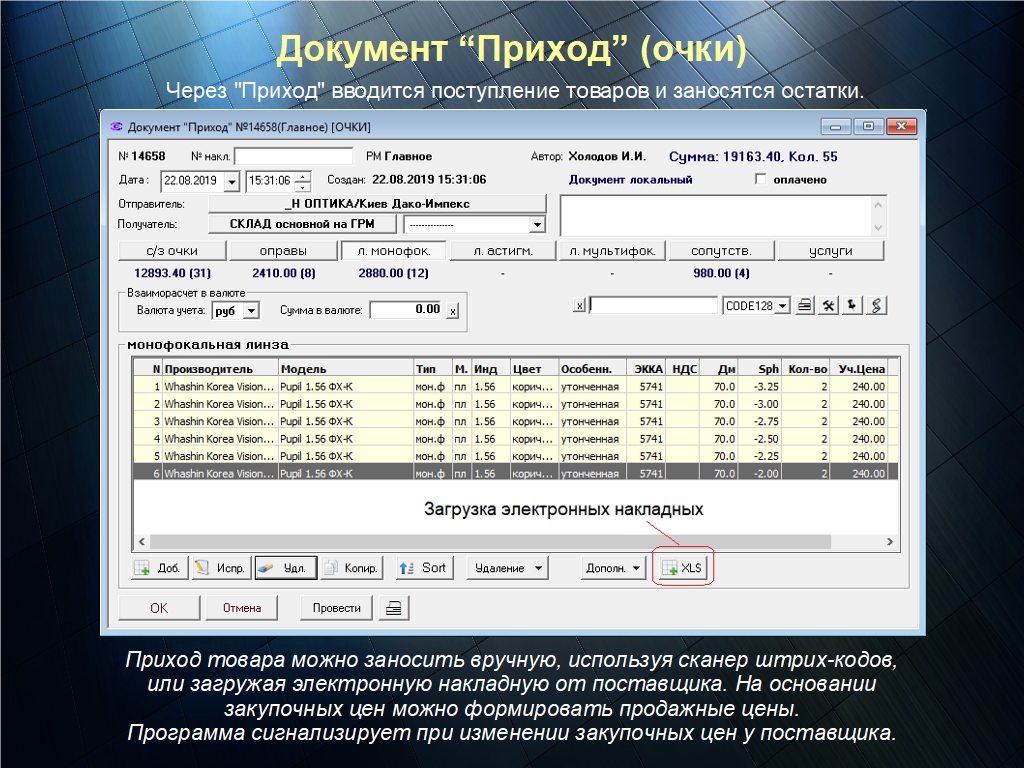Image resolution: width=1024 pixels, height=768 pixels.
Task: Click the print icon next to Провести
Action: [x=395, y=608]
